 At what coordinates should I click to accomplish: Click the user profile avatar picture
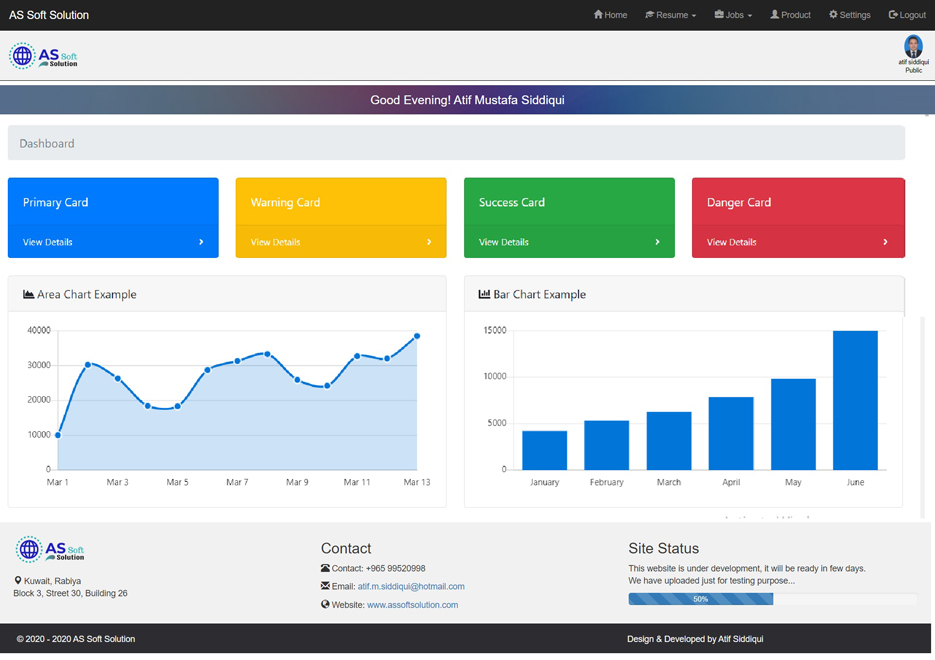pyautogui.click(x=913, y=47)
